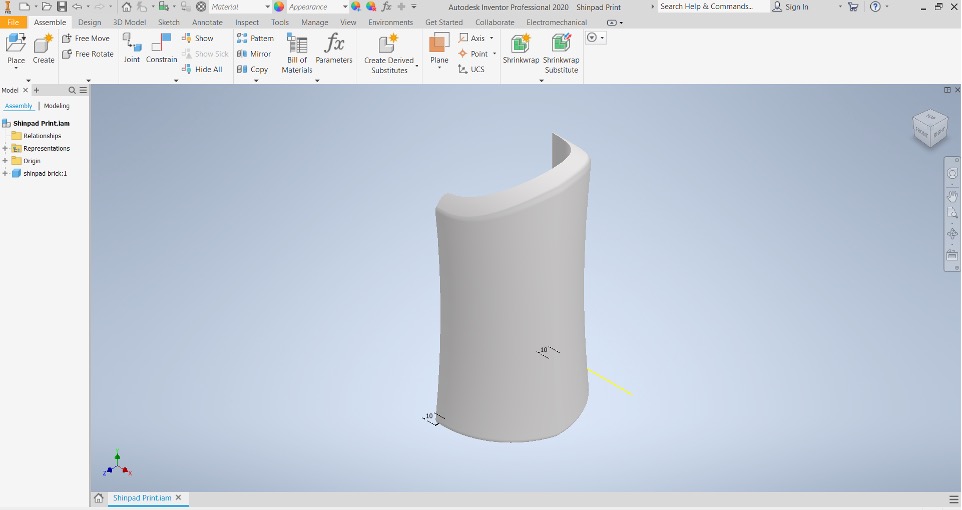Expand the Plane dropdown arrow
Screen dimensions: 962x510
click(439, 67)
